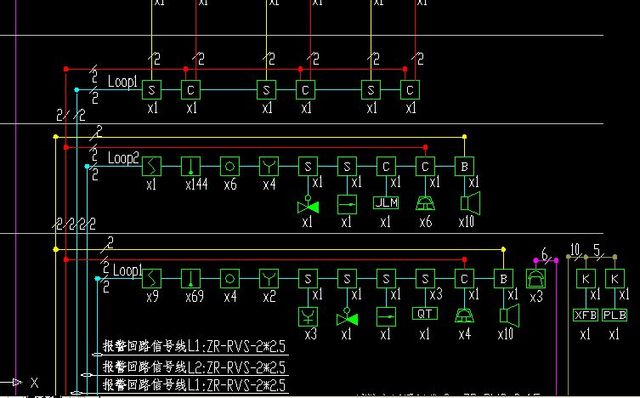Select the alarm bell symbol marked x6

click(425, 203)
